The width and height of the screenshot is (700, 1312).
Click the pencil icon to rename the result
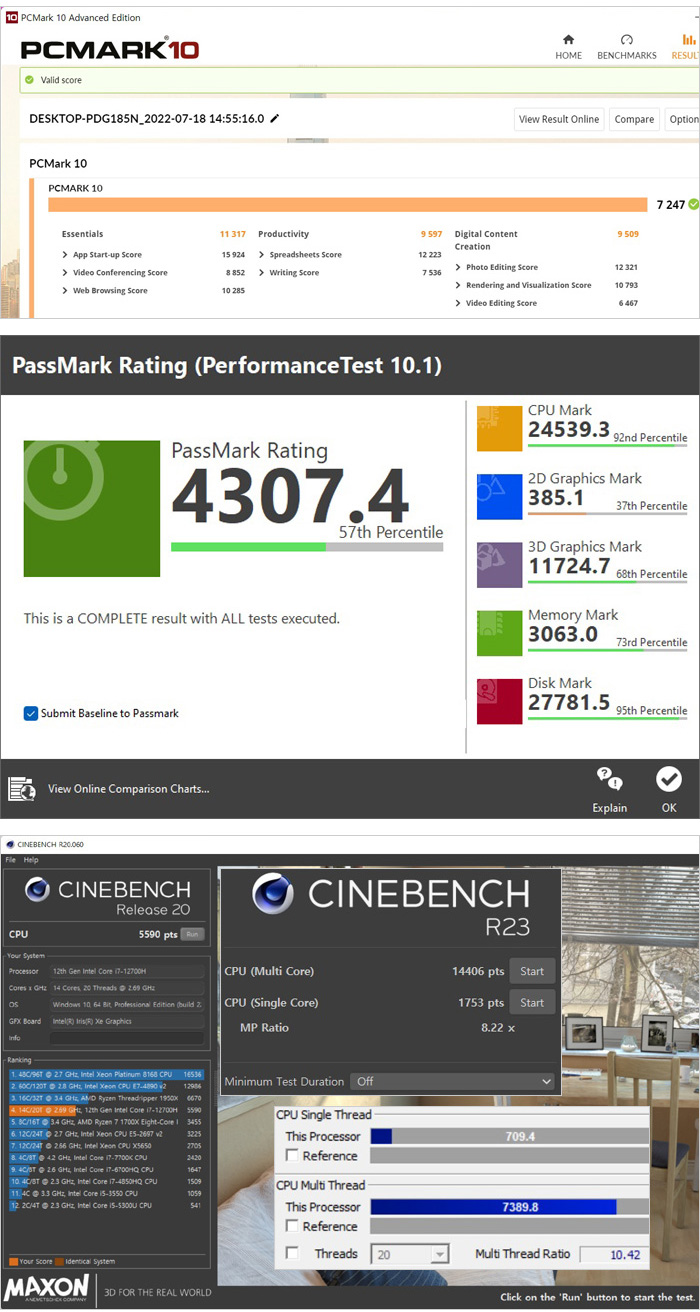coord(275,119)
